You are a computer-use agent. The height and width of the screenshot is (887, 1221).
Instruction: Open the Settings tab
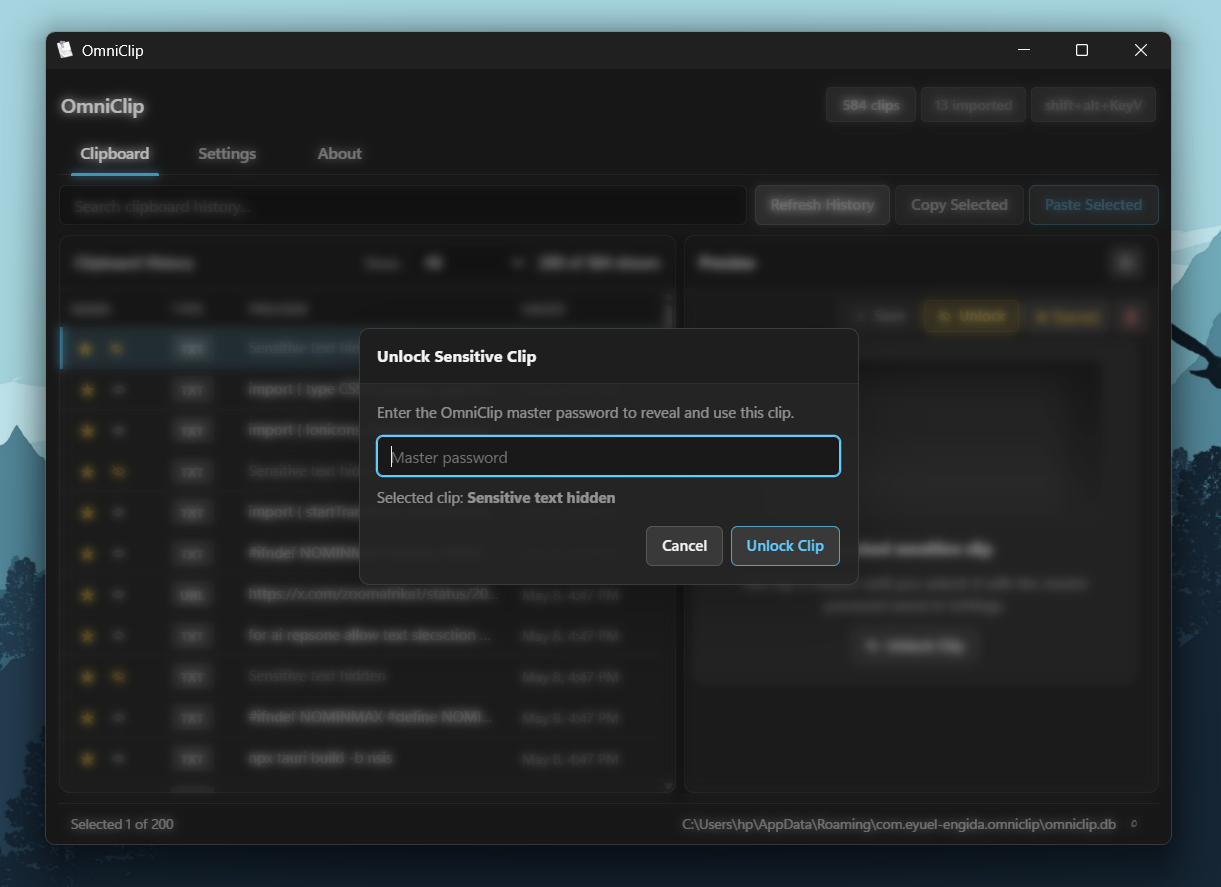pyautogui.click(x=227, y=154)
